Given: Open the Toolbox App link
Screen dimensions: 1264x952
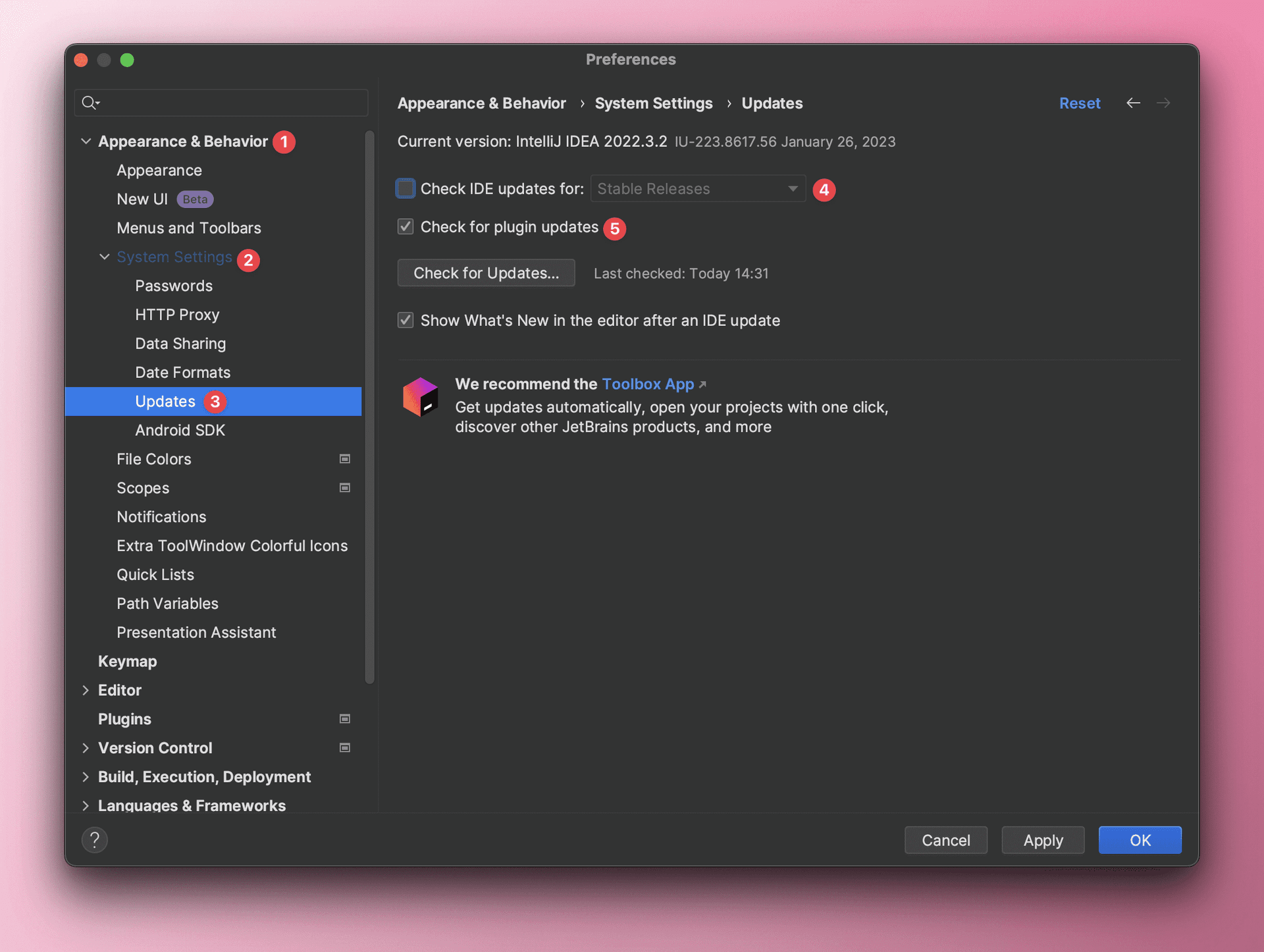Looking at the screenshot, I should point(648,384).
